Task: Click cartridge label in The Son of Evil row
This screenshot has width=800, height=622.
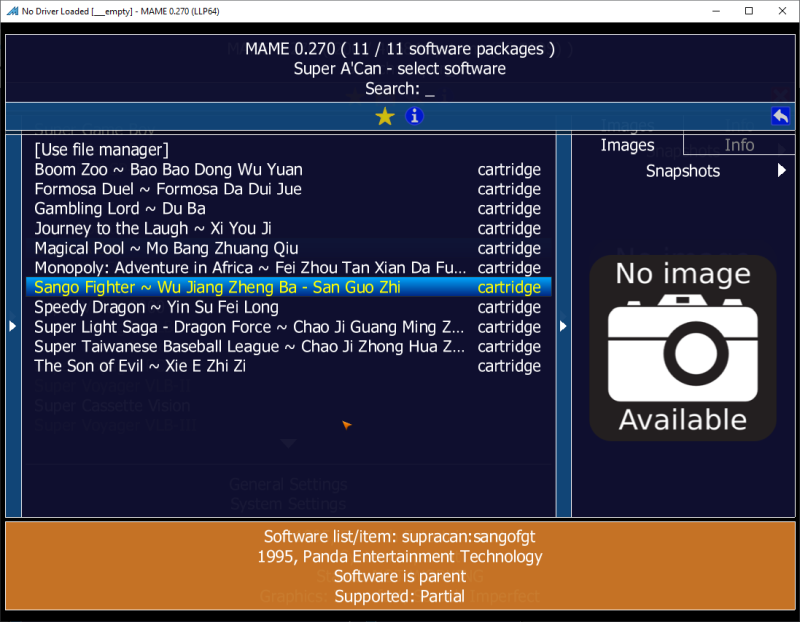Action: tap(509, 366)
